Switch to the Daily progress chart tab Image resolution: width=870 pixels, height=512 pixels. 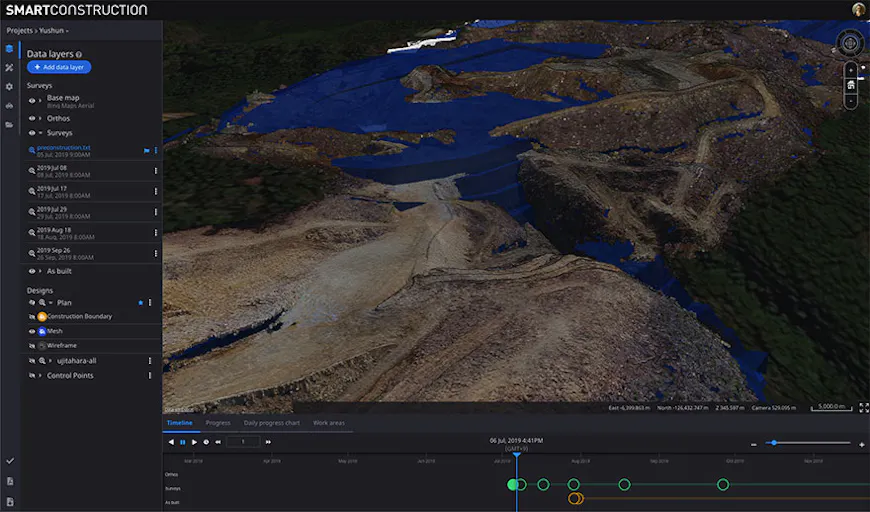pos(271,423)
